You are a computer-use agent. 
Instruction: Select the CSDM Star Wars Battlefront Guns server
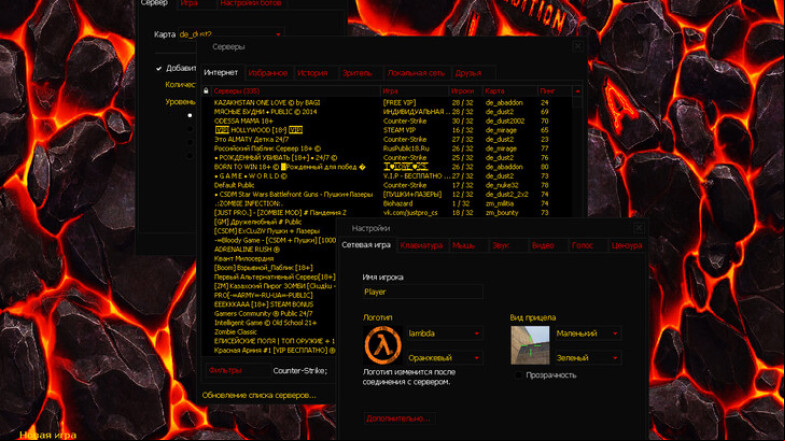coord(385,194)
